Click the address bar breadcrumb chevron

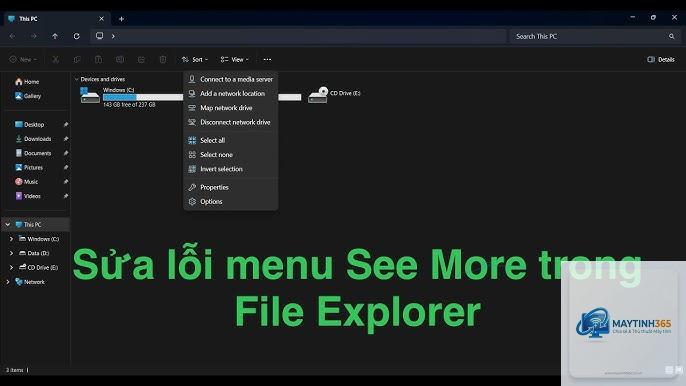(x=113, y=36)
